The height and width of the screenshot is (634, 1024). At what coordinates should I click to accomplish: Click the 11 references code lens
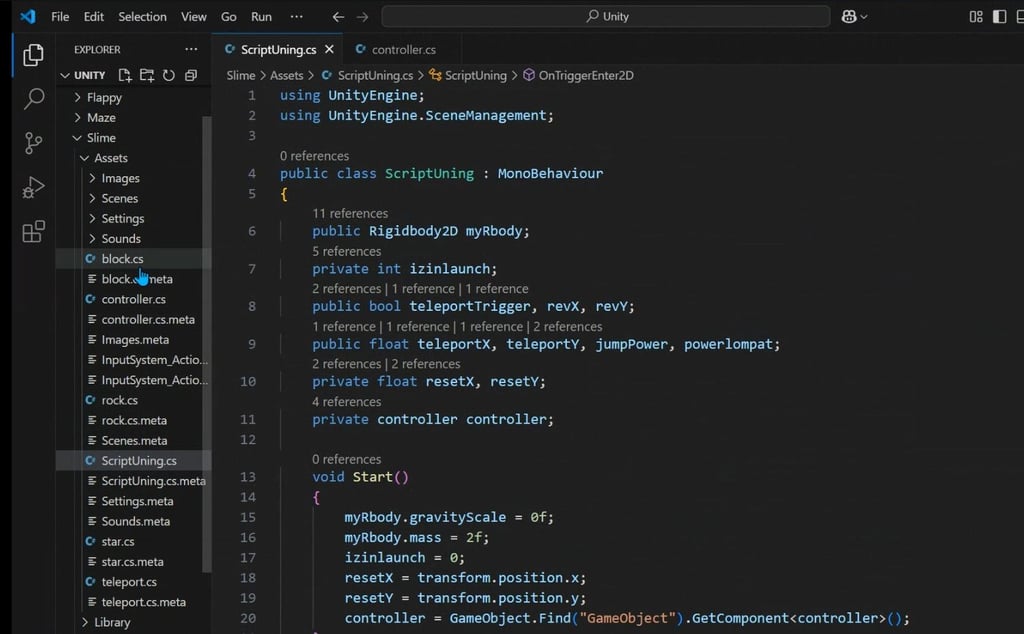[350, 214]
